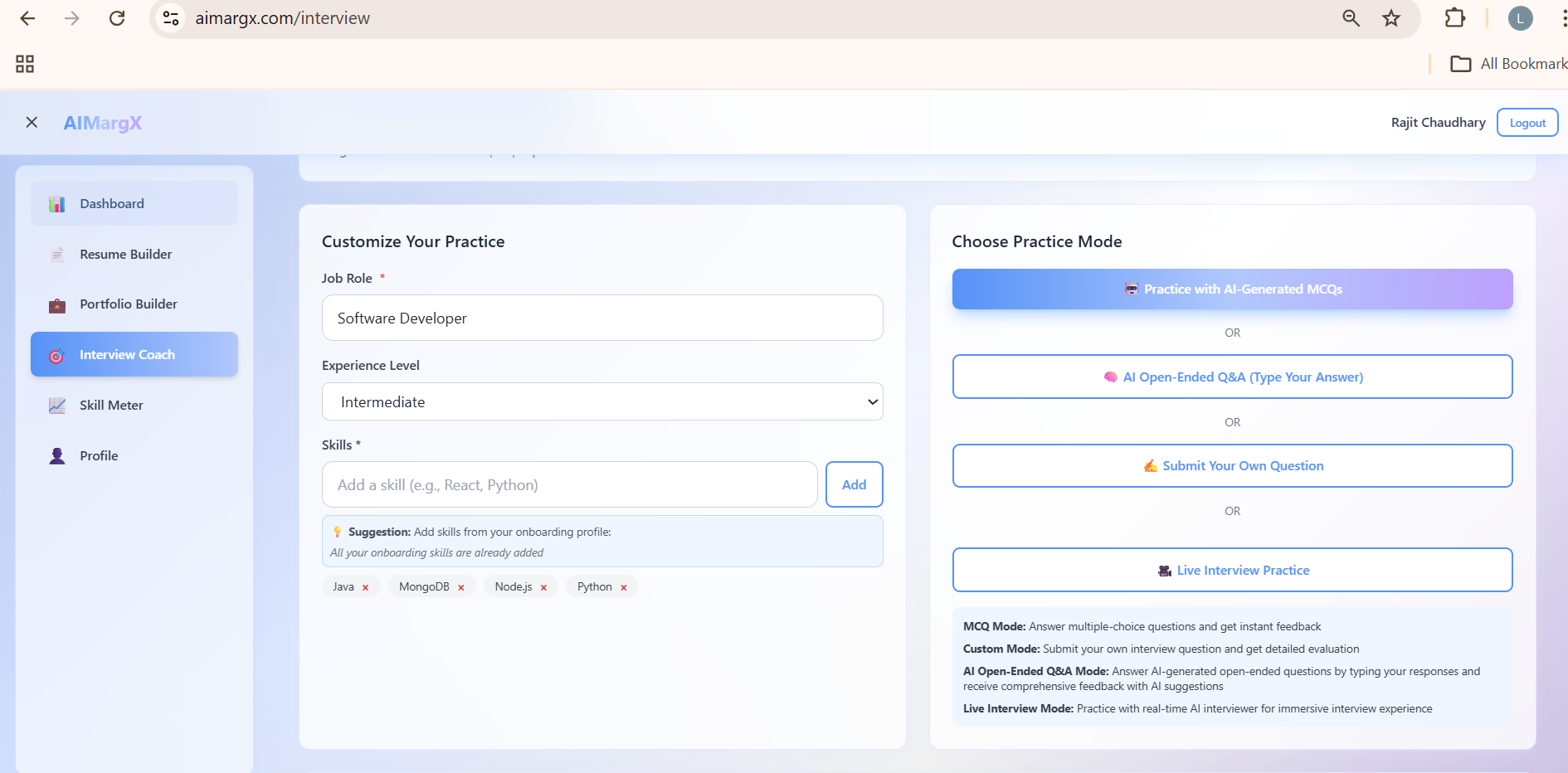The image size is (1568, 773).
Task: Choose Submit Your Own Question mode
Action: click(x=1233, y=465)
